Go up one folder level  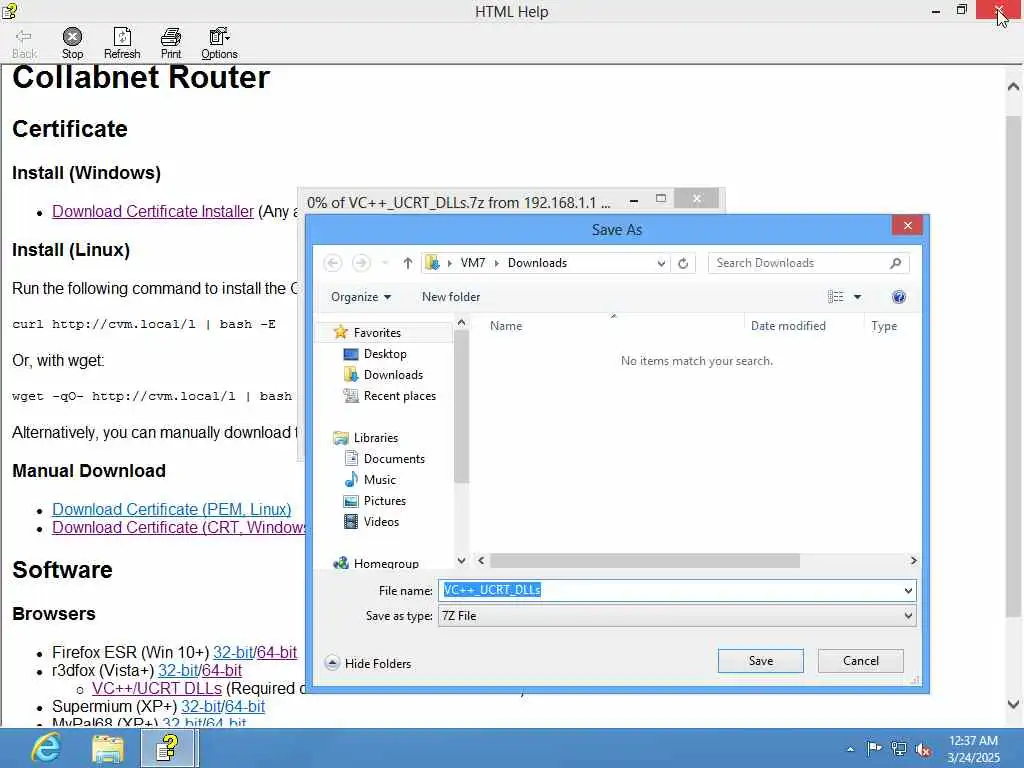coord(408,263)
